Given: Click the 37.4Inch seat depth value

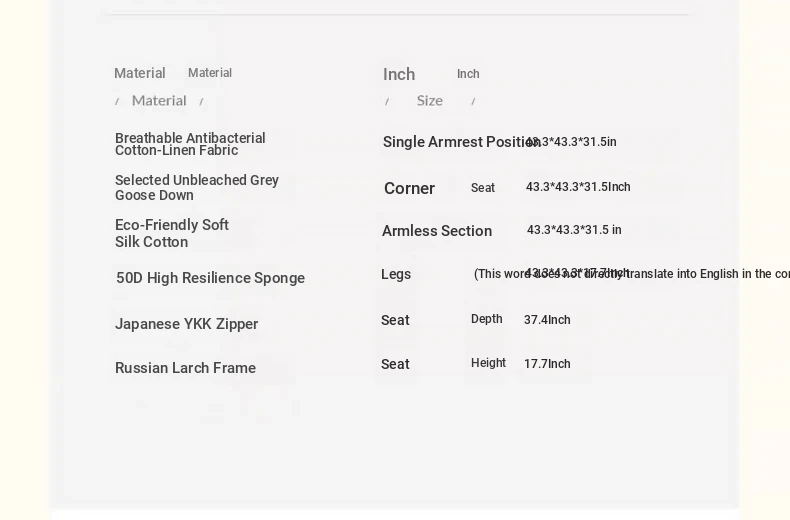Looking at the screenshot, I should 547,320.
